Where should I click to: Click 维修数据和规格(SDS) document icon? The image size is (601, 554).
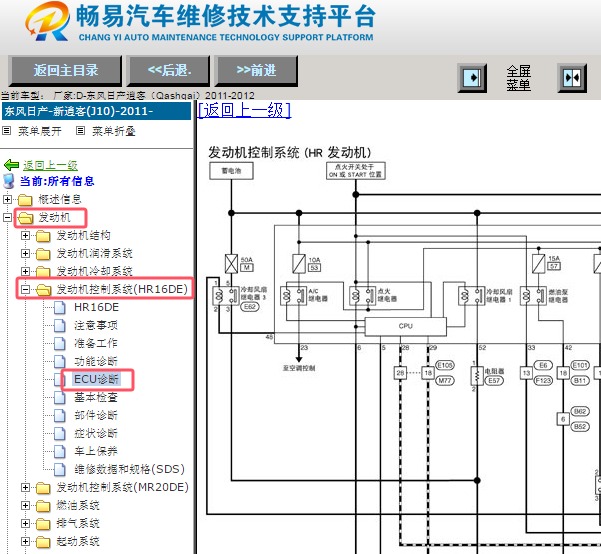click(60, 469)
